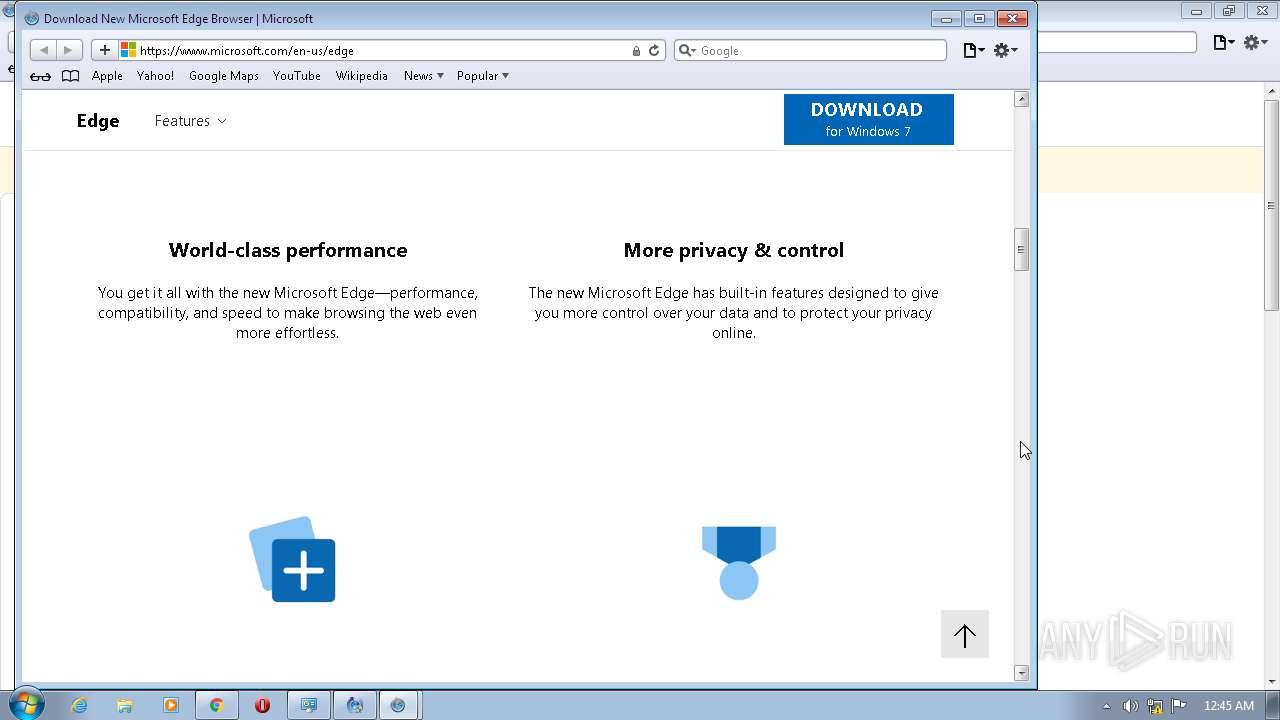This screenshot has height=720, width=1280.
Task: Show hidden tray icons arrow
Action: point(1106,706)
